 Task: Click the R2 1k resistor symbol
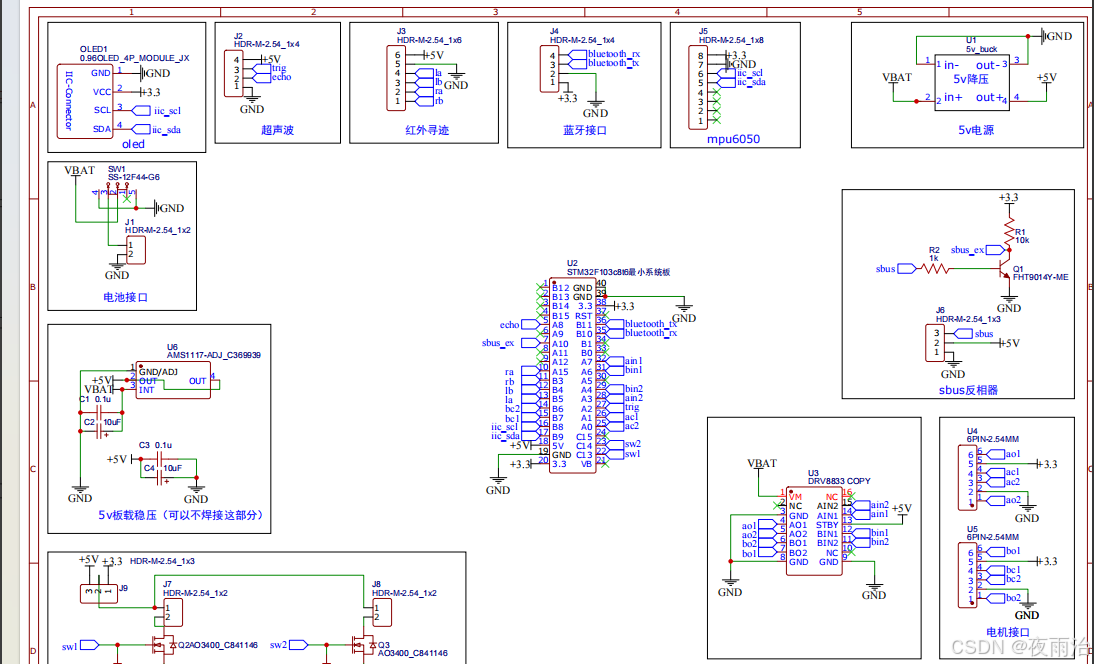click(935, 268)
